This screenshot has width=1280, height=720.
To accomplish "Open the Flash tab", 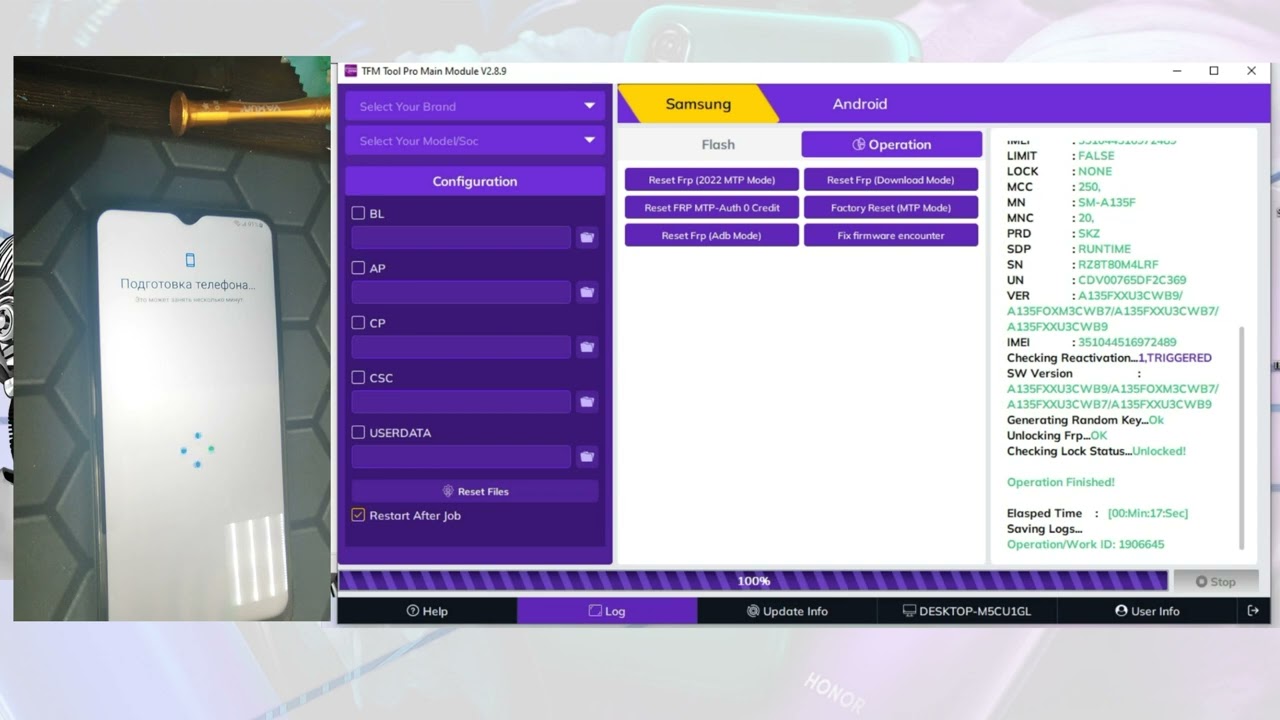I will pos(718,145).
